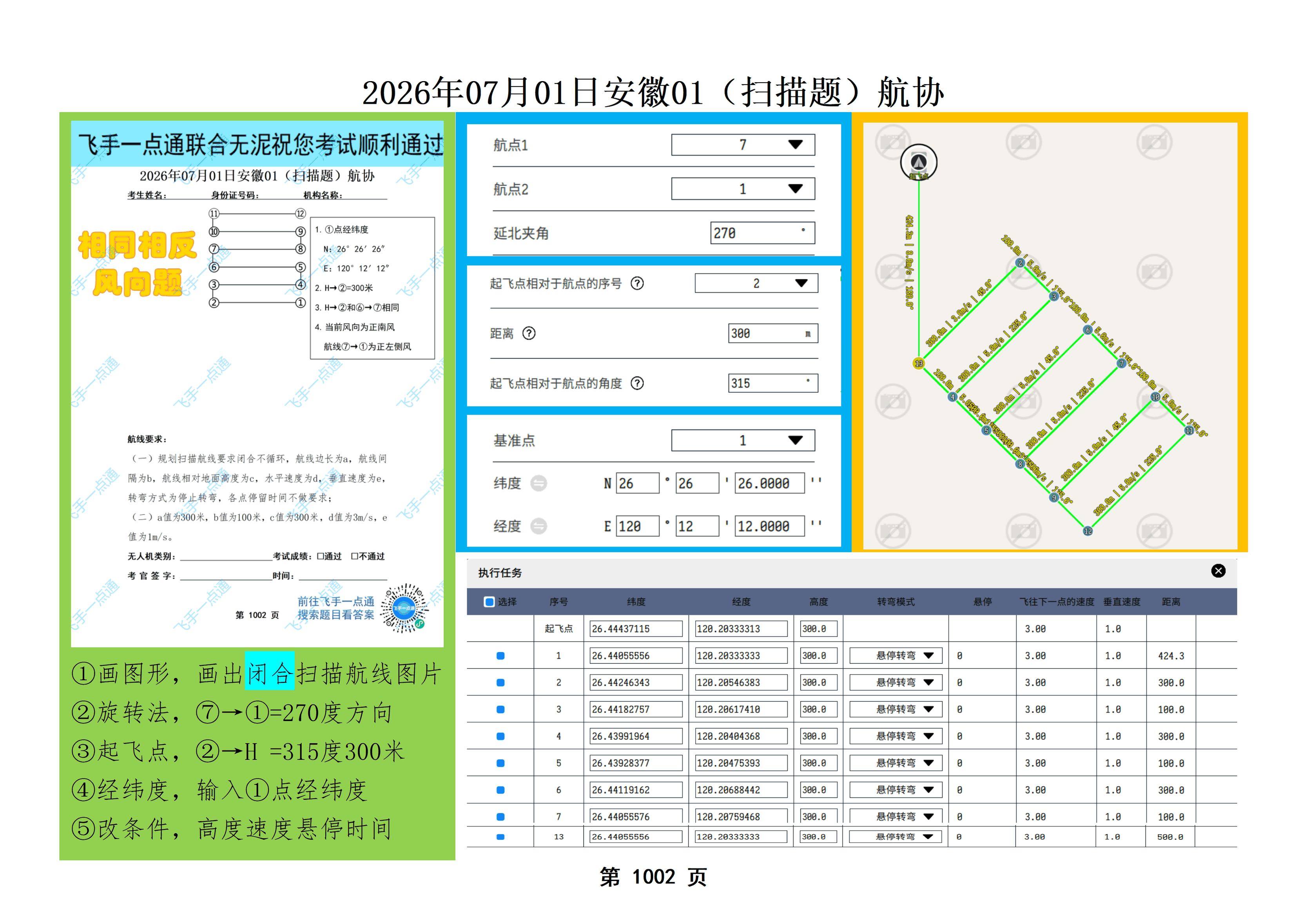
Task: Select waypoint 4 marker on the map
Action: click(952, 397)
